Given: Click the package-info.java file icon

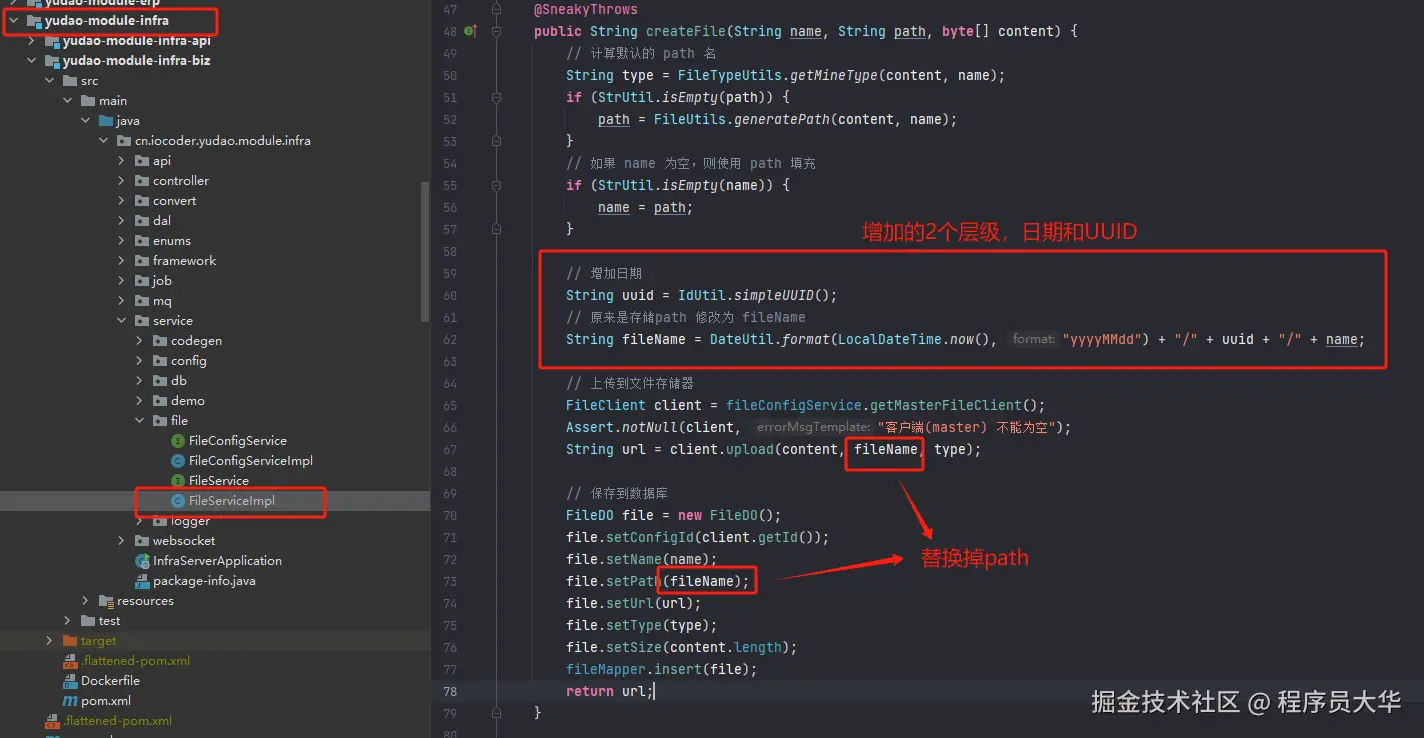Looking at the screenshot, I should pos(142,581).
